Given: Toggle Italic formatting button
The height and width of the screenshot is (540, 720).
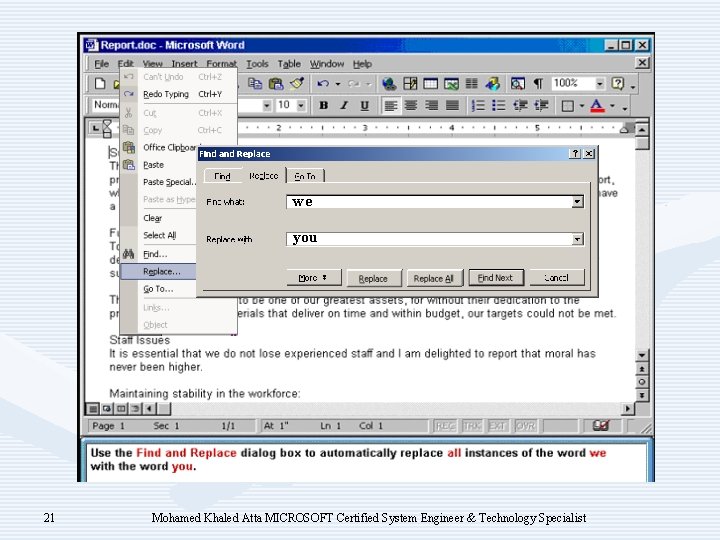Looking at the screenshot, I should [344, 106].
